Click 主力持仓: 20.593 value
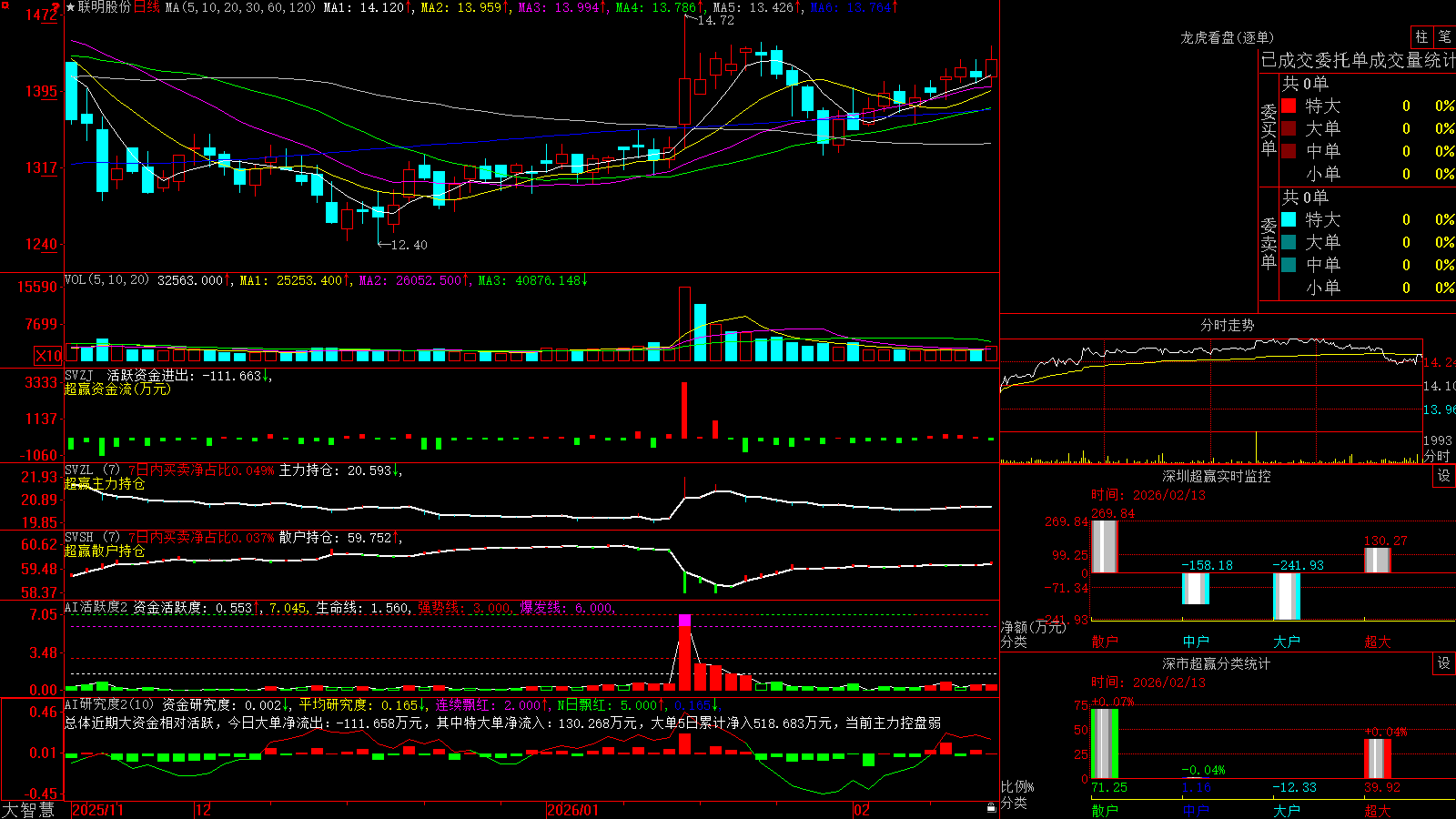The height and width of the screenshot is (819, 1456). (x=339, y=470)
